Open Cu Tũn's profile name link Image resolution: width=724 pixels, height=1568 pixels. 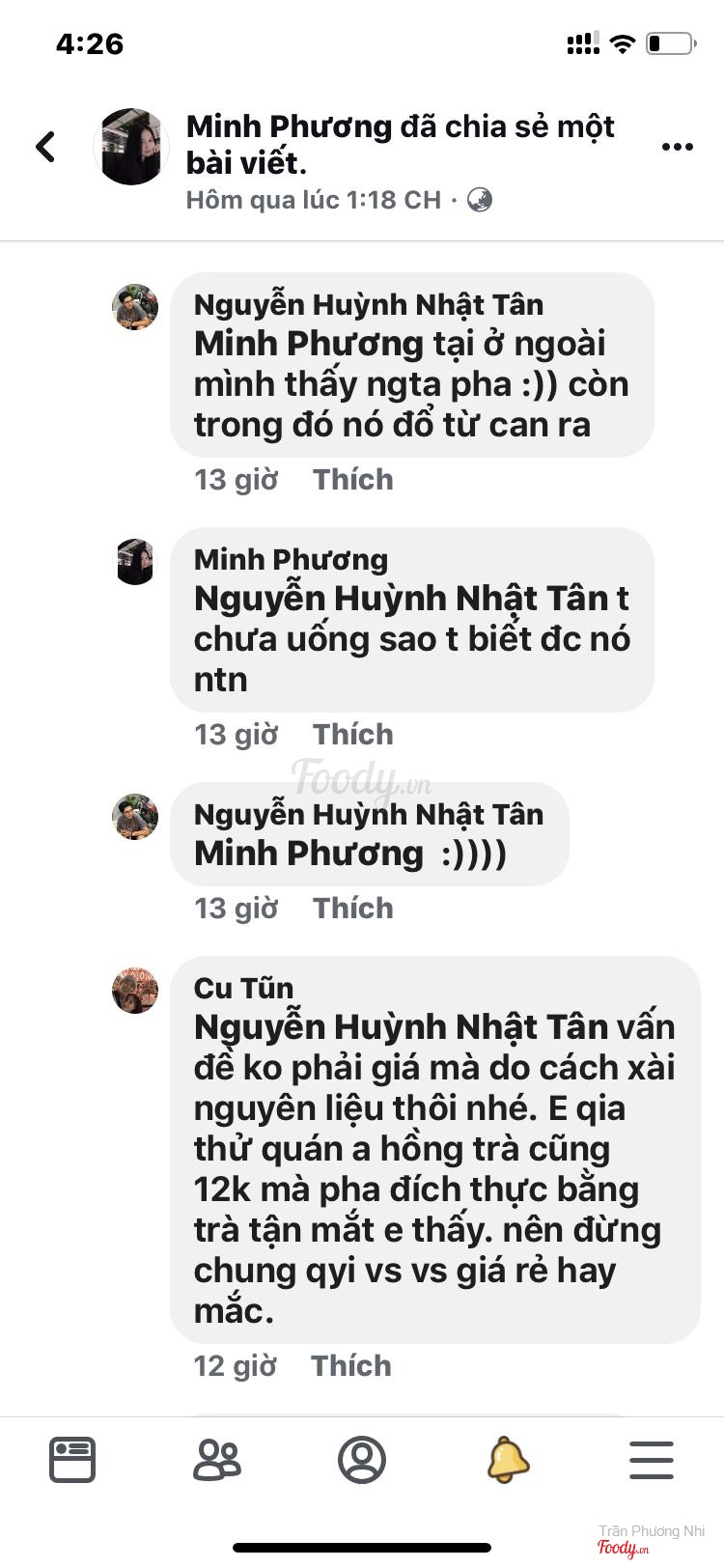pos(243,988)
